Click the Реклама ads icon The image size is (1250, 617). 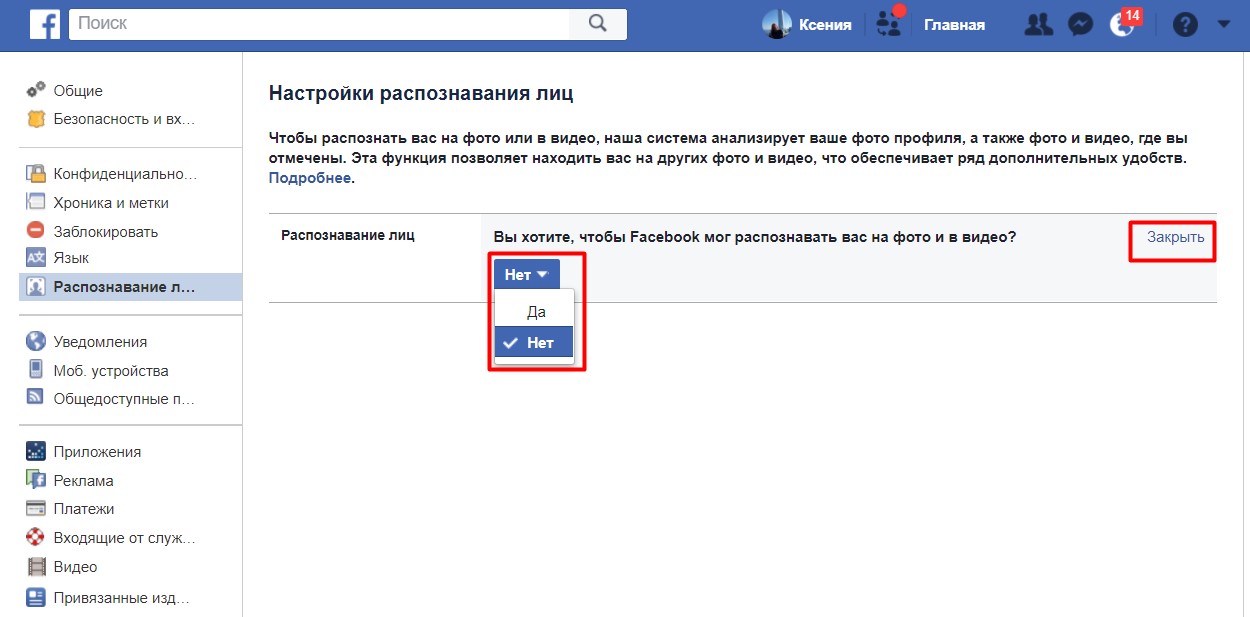[x=36, y=480]
